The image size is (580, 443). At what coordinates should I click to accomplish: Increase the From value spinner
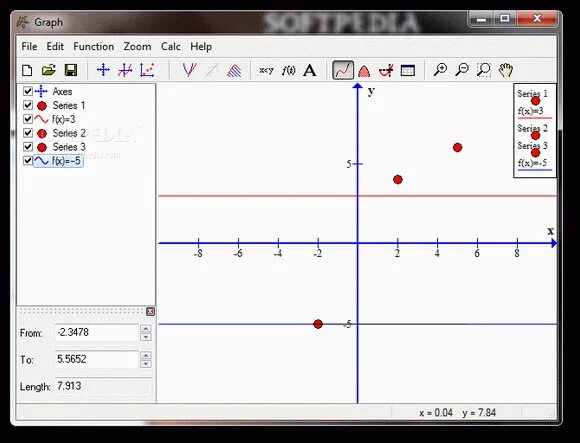tap(146, 328)
